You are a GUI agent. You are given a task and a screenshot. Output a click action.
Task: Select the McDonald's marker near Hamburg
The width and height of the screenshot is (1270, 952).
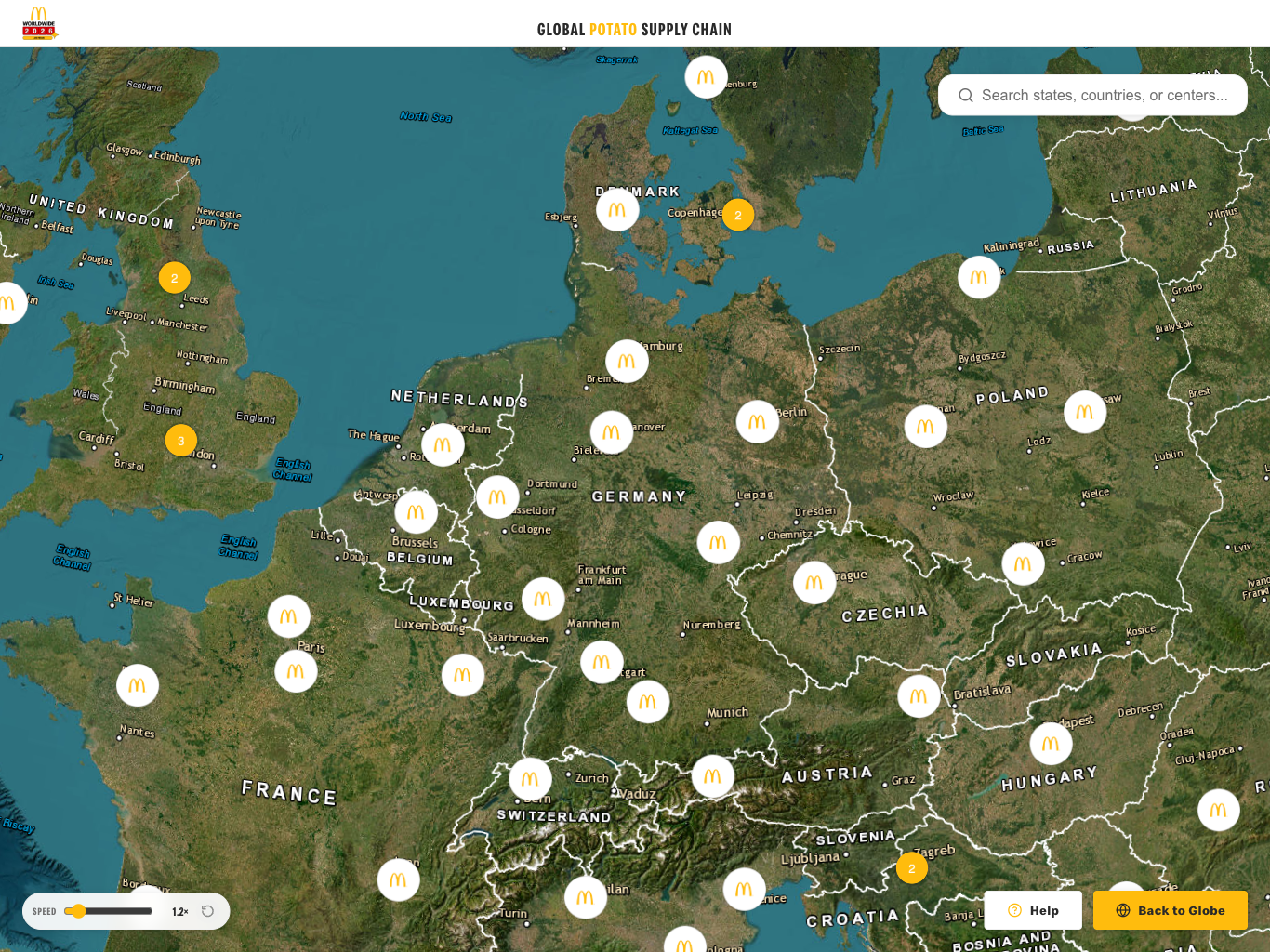[627, 361]
